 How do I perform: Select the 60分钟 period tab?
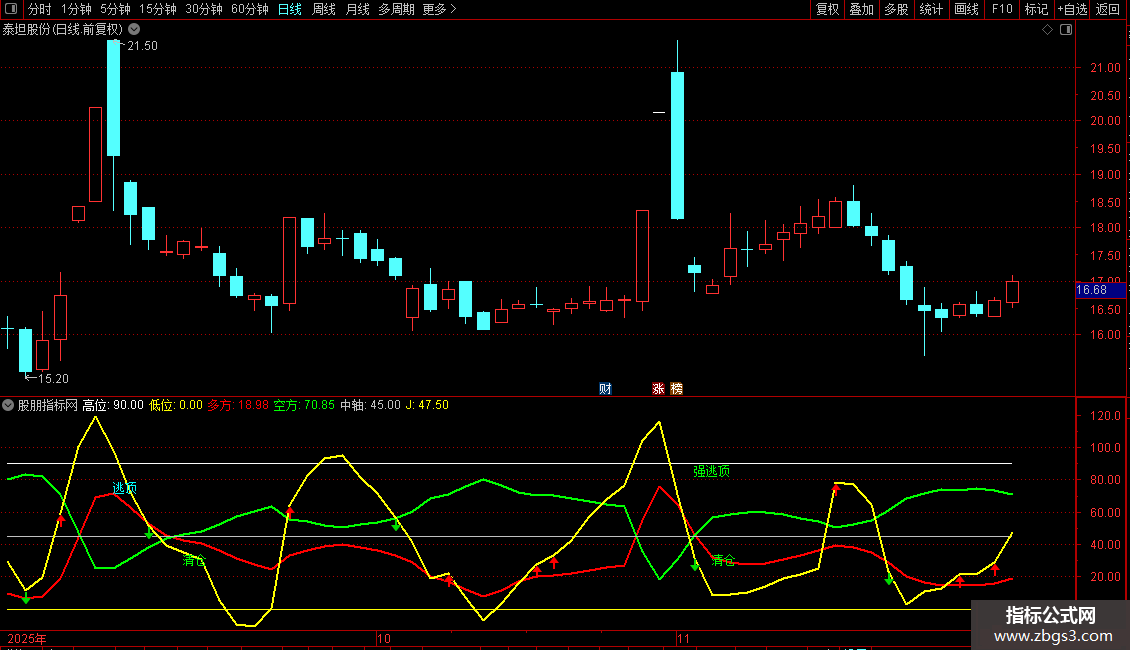(x=250, y=9)
